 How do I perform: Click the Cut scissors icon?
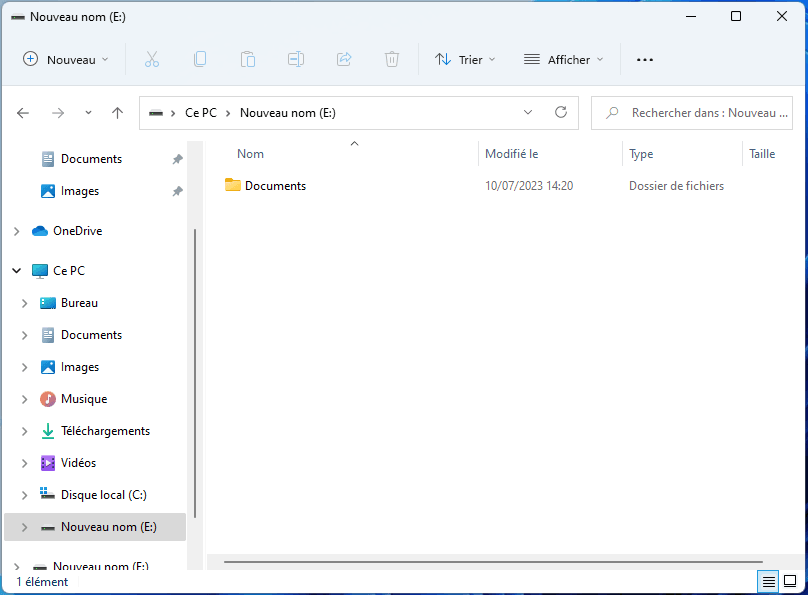point(152,60)
